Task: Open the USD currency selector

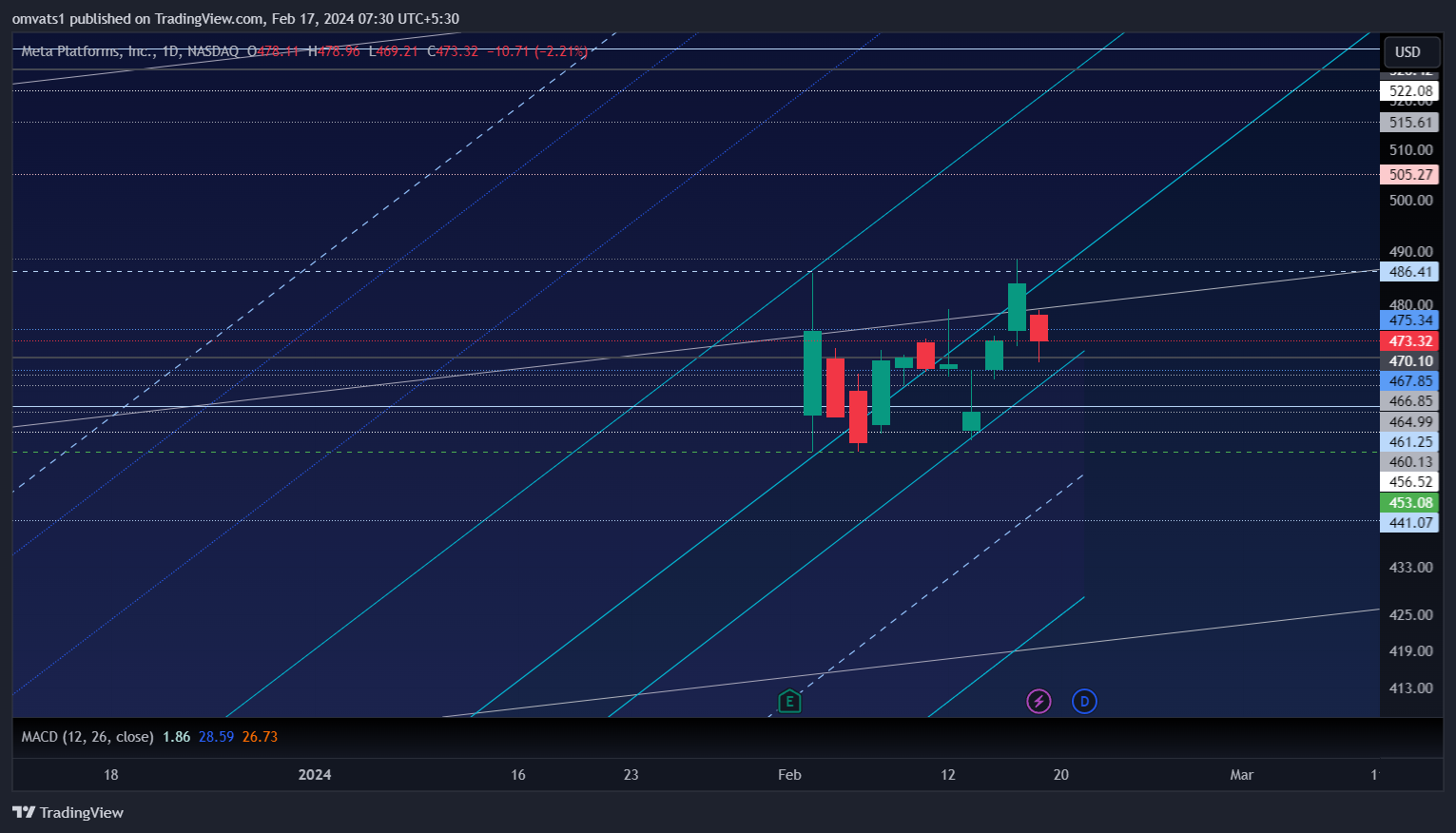Action: [1411, 52]
